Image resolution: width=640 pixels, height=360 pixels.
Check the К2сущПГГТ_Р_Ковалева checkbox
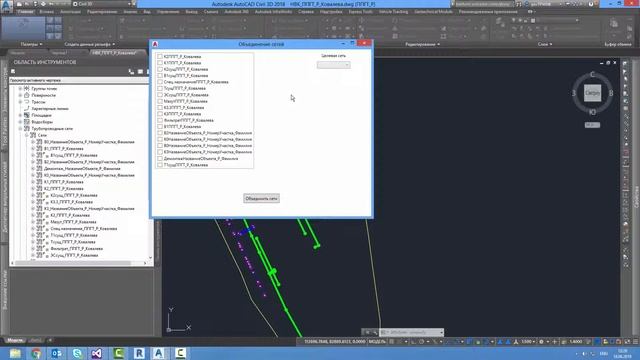coord(160,69)
